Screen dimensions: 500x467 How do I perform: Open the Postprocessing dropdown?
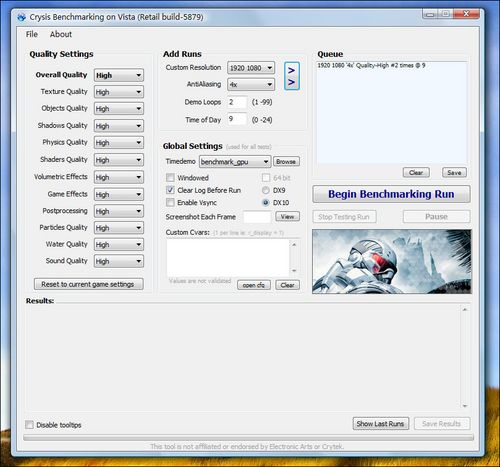coord(119,211)
